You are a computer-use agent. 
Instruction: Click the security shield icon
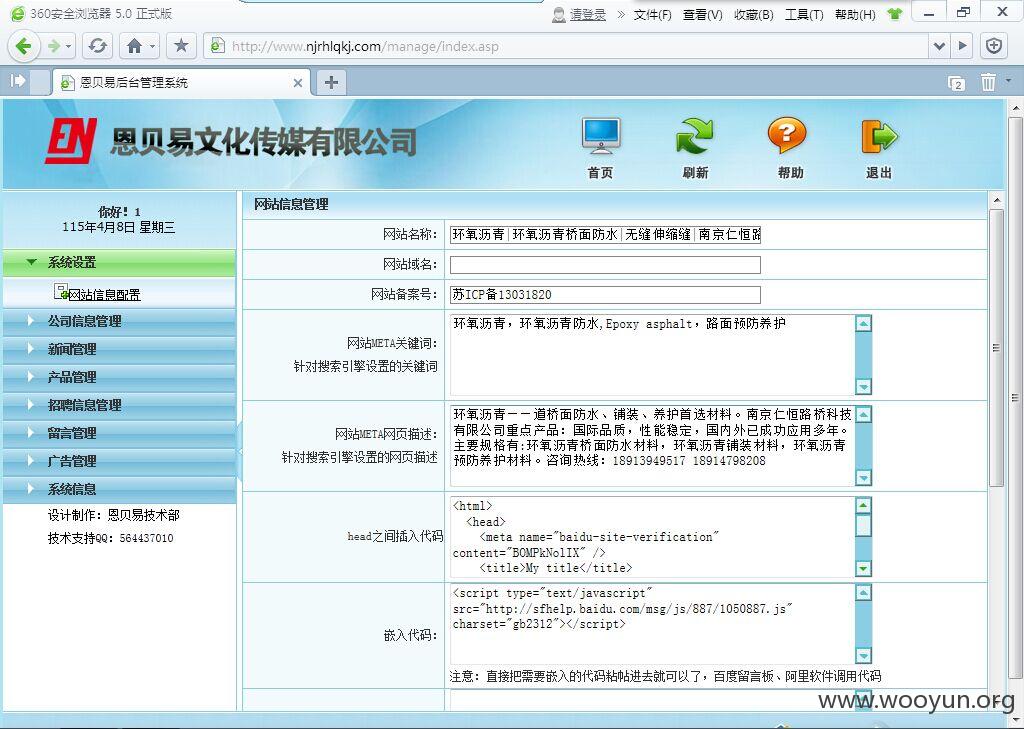coord(994,46)
